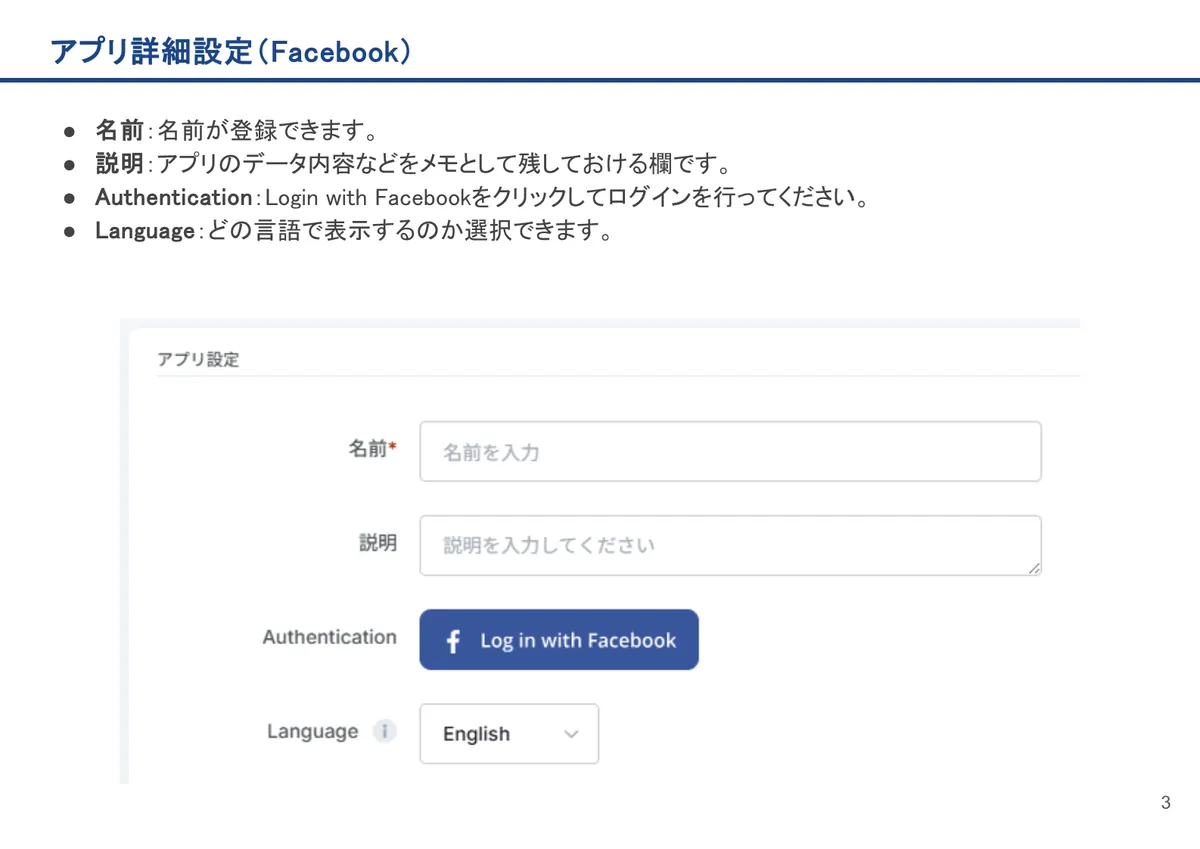The width and height of the screenshot is (1200, 849).
Task: Click the 説明 label beside the text area
Action: pos(378,543)
